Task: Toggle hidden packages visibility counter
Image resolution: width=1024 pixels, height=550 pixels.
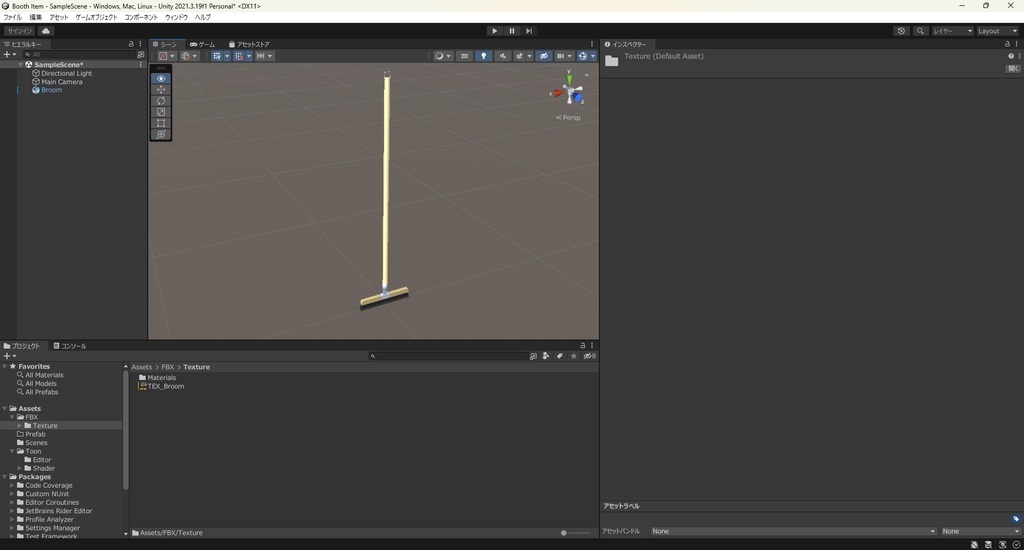Action: 589,356
